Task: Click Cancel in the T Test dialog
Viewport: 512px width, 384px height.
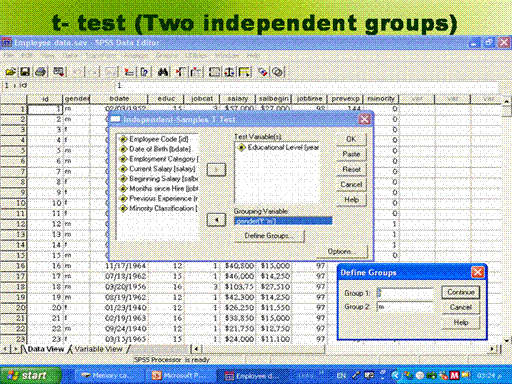Action: point(351,184)
